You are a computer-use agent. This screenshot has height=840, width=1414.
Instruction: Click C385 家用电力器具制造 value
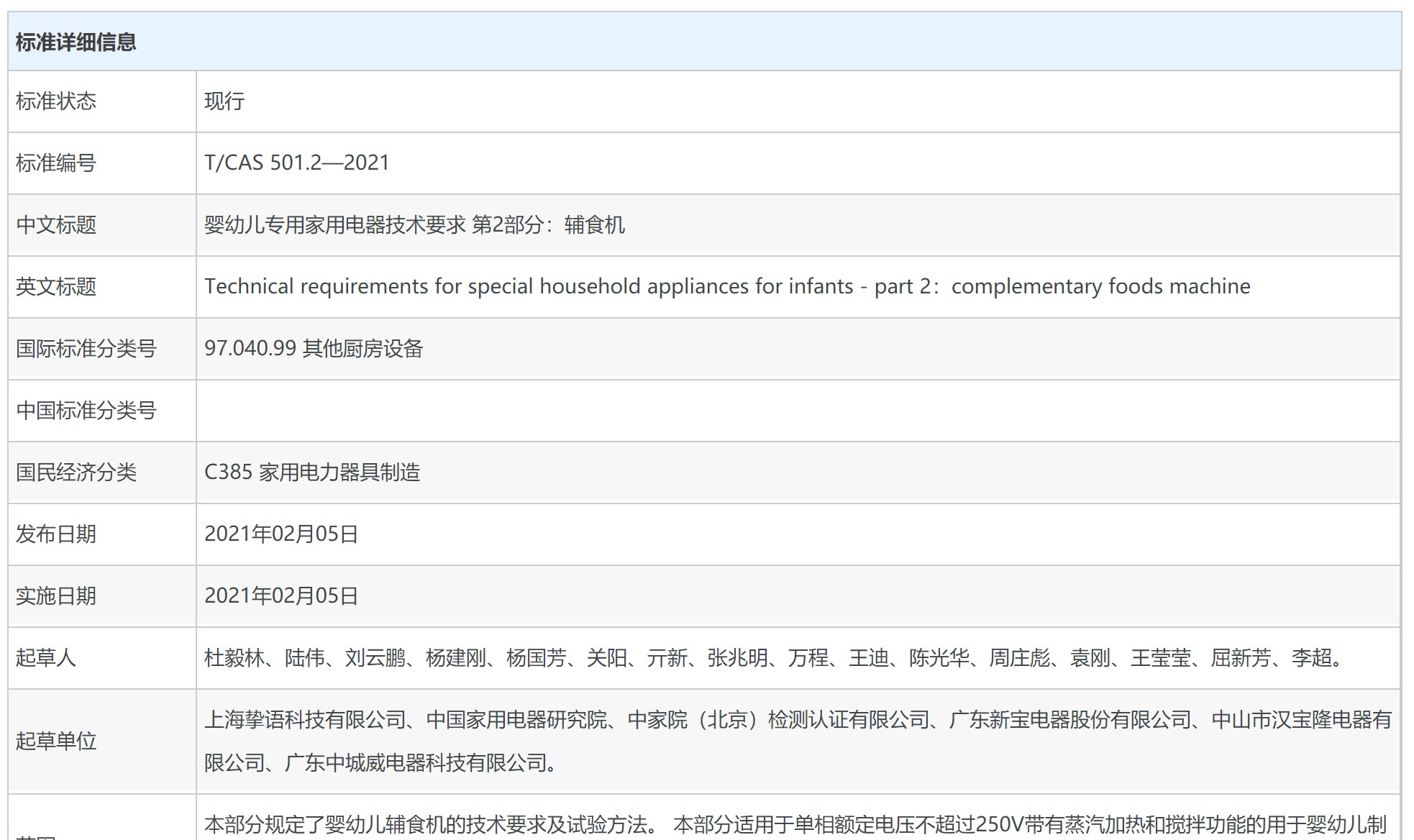click(312, 472)
